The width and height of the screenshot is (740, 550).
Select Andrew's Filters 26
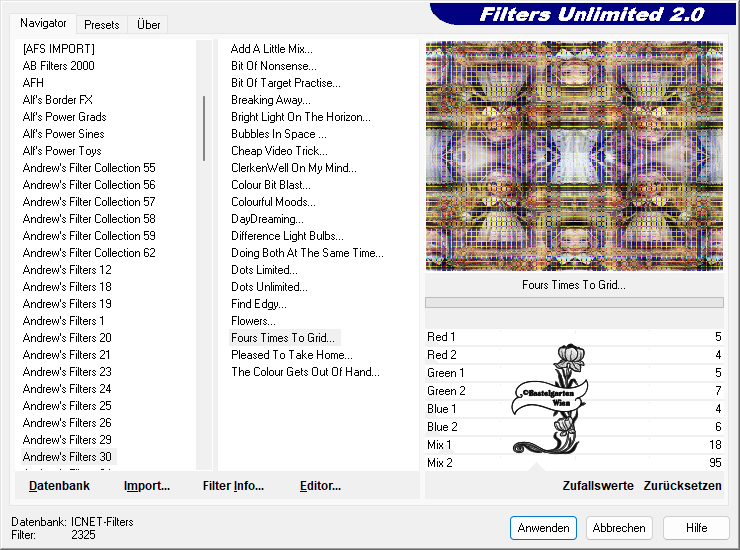click(67, 423)
